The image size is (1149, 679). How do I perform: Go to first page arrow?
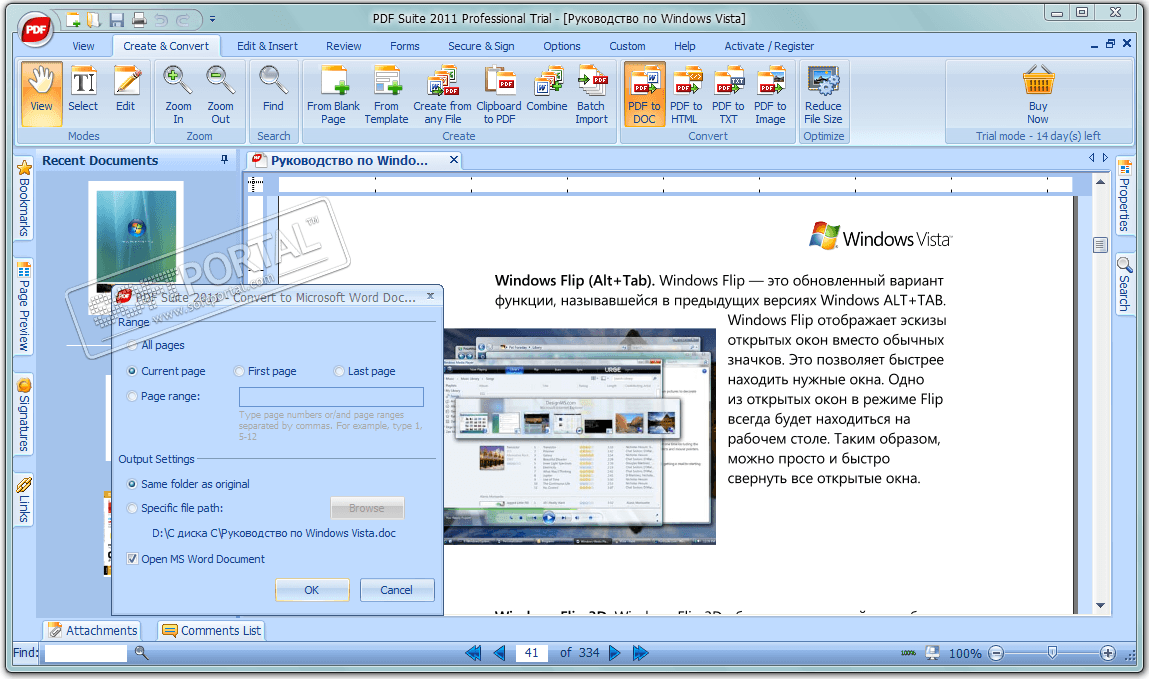473,653
